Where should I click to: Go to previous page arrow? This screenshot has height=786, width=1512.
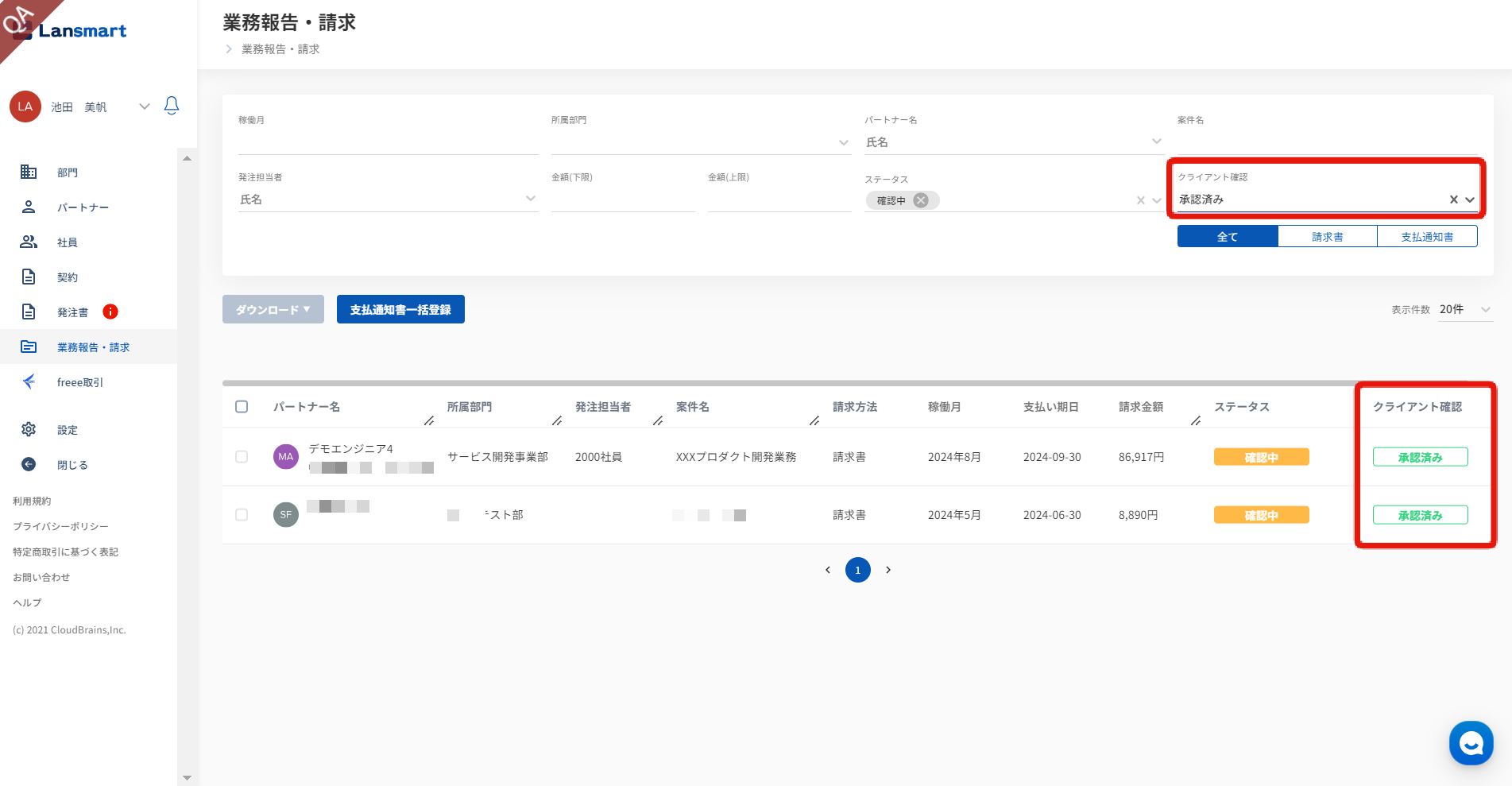pos(828,570)
